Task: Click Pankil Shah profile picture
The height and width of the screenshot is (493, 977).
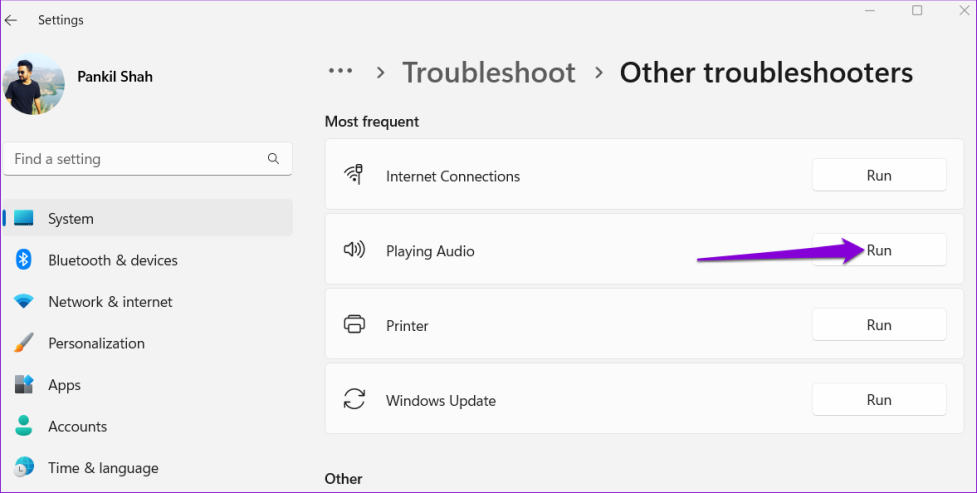Action: 34,83
